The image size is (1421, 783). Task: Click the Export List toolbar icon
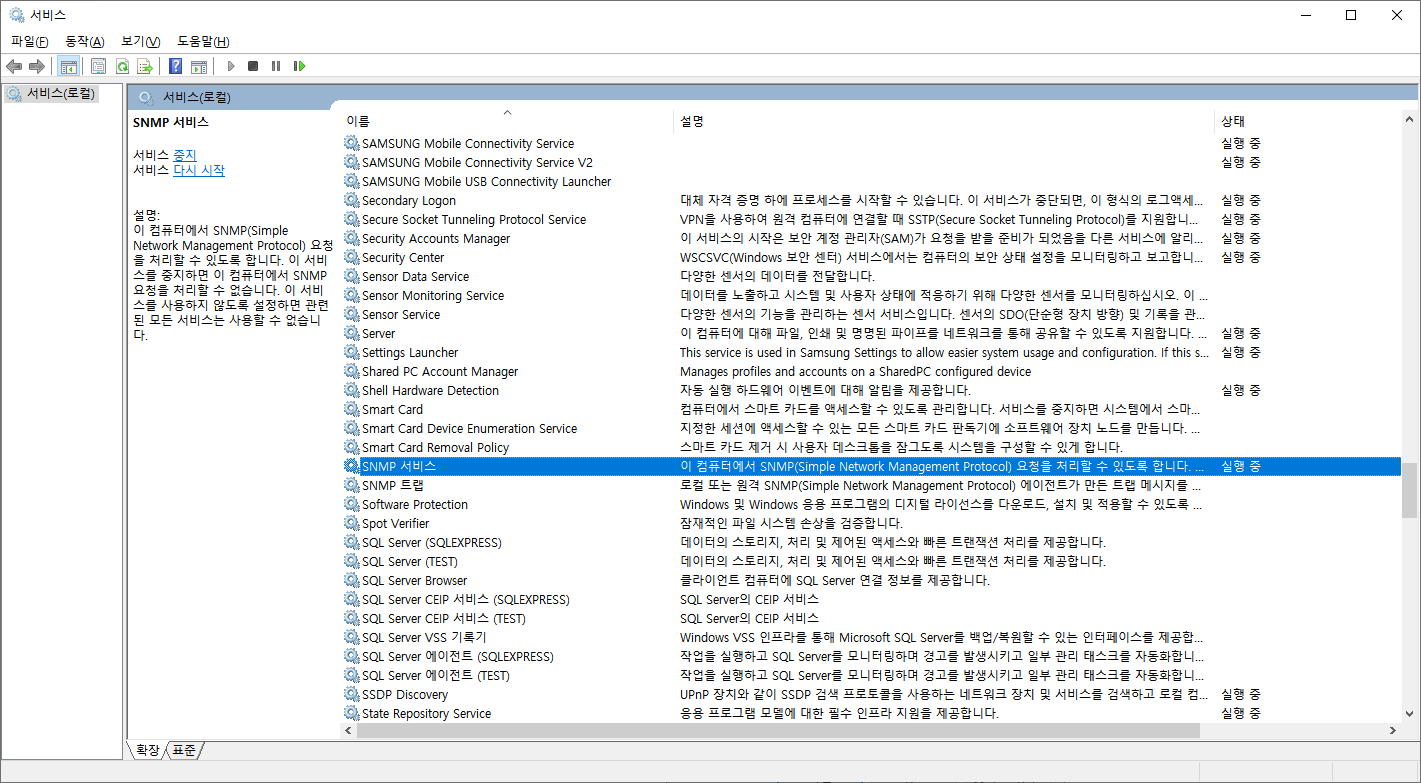tap(145, 66)
